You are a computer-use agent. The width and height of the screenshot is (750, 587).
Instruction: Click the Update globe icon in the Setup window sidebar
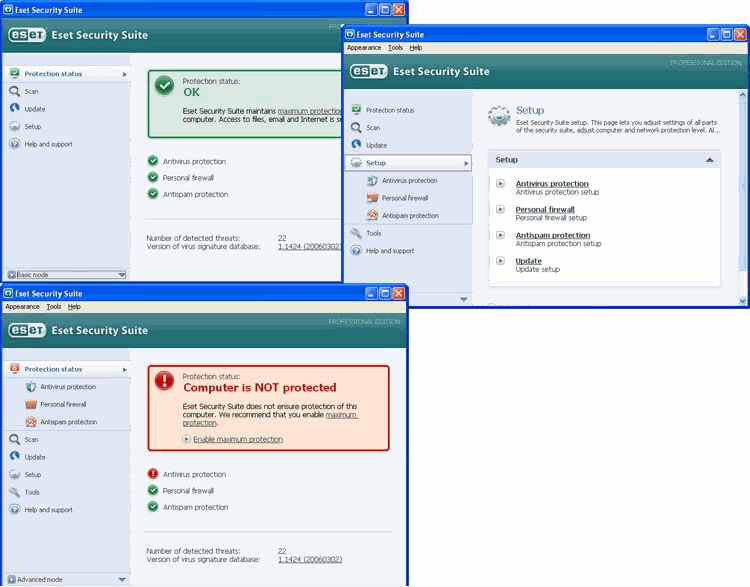[357, 145]
